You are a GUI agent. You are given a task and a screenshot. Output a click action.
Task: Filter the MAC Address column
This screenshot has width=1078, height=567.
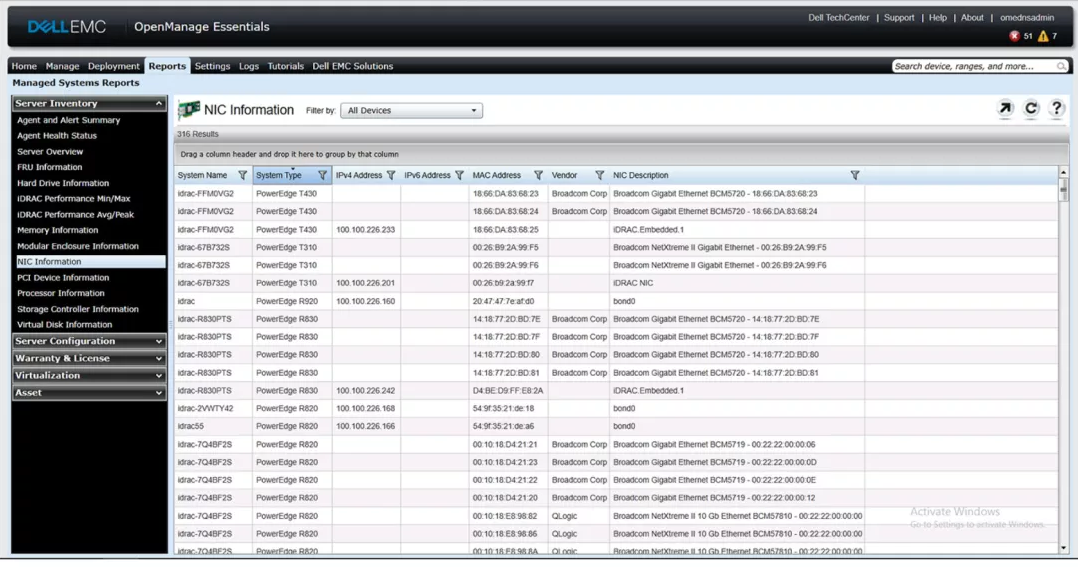pos(538,175)
